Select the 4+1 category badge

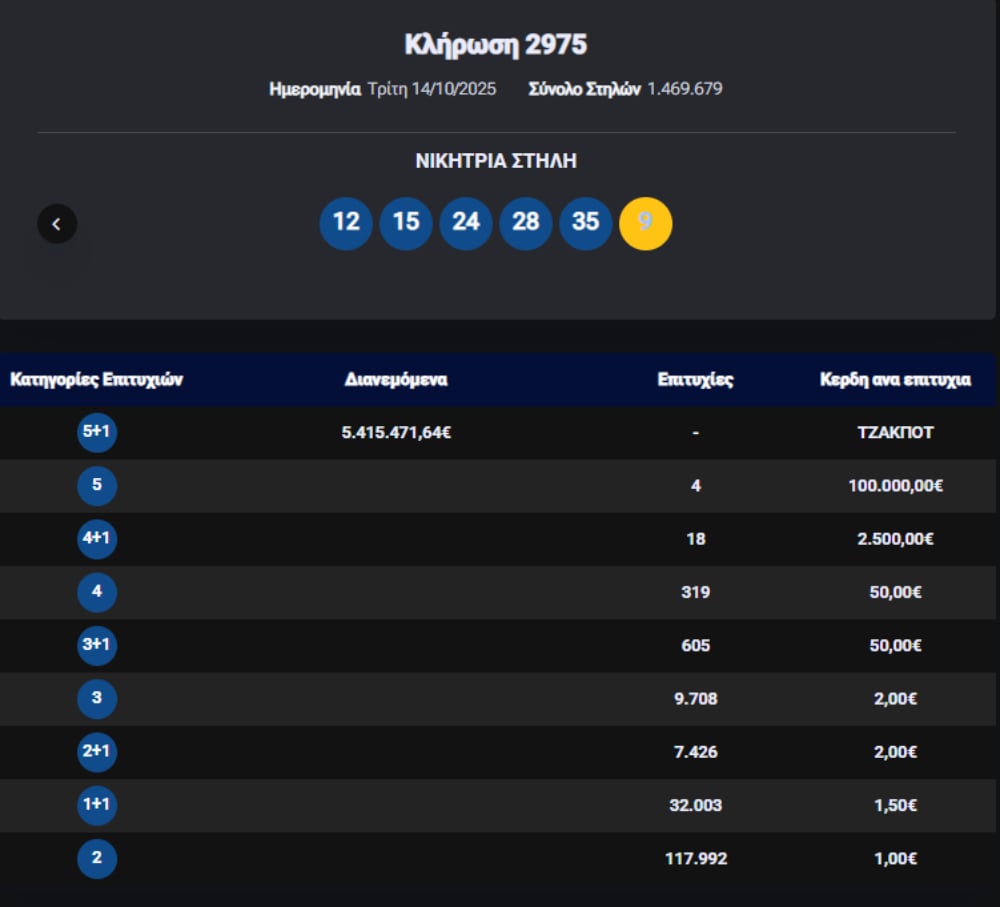(x=97, y=539)
